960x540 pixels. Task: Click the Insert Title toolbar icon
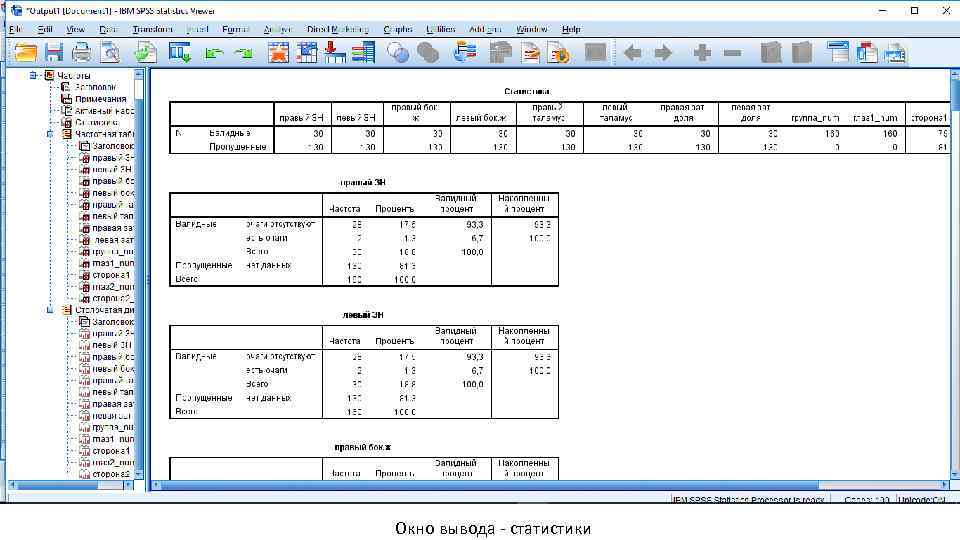point(838,53)
